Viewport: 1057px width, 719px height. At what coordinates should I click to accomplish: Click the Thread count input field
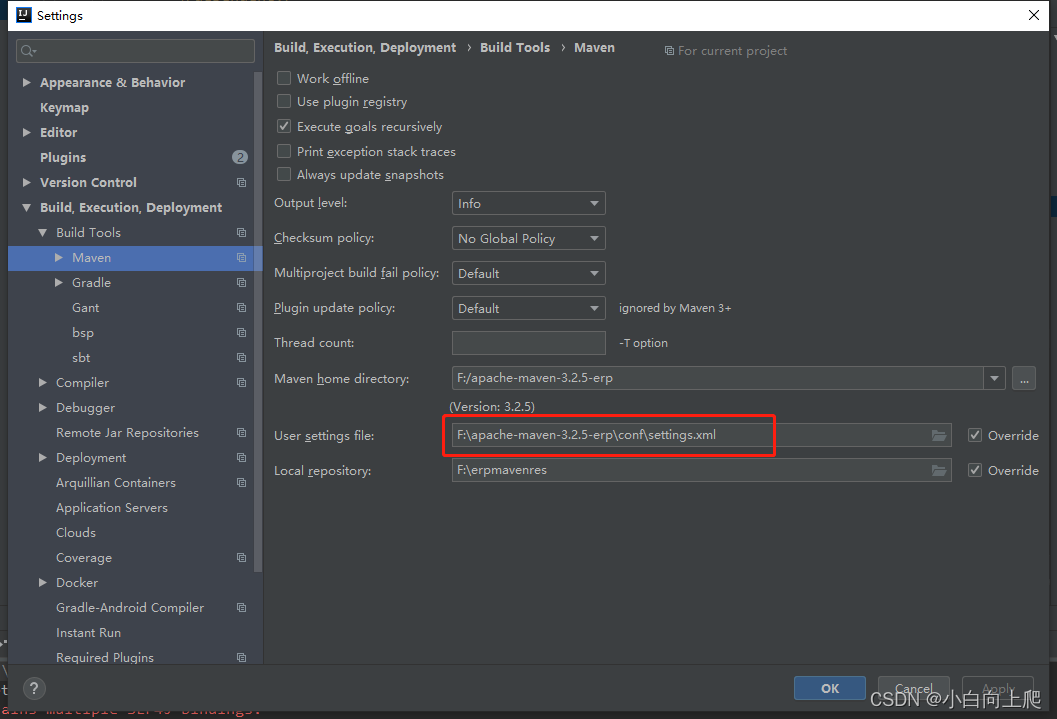[528, 342]
